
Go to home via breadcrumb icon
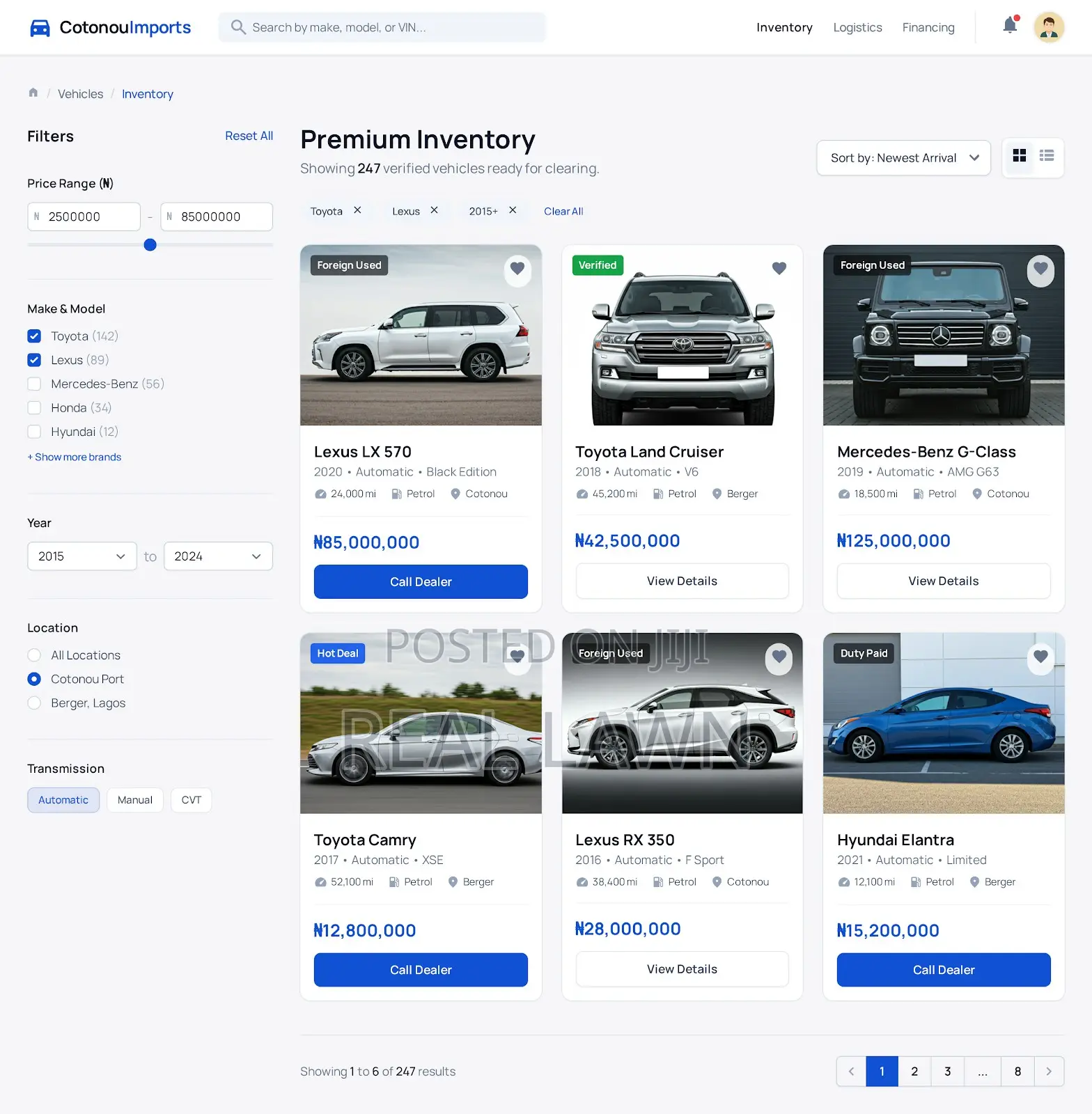33,93
